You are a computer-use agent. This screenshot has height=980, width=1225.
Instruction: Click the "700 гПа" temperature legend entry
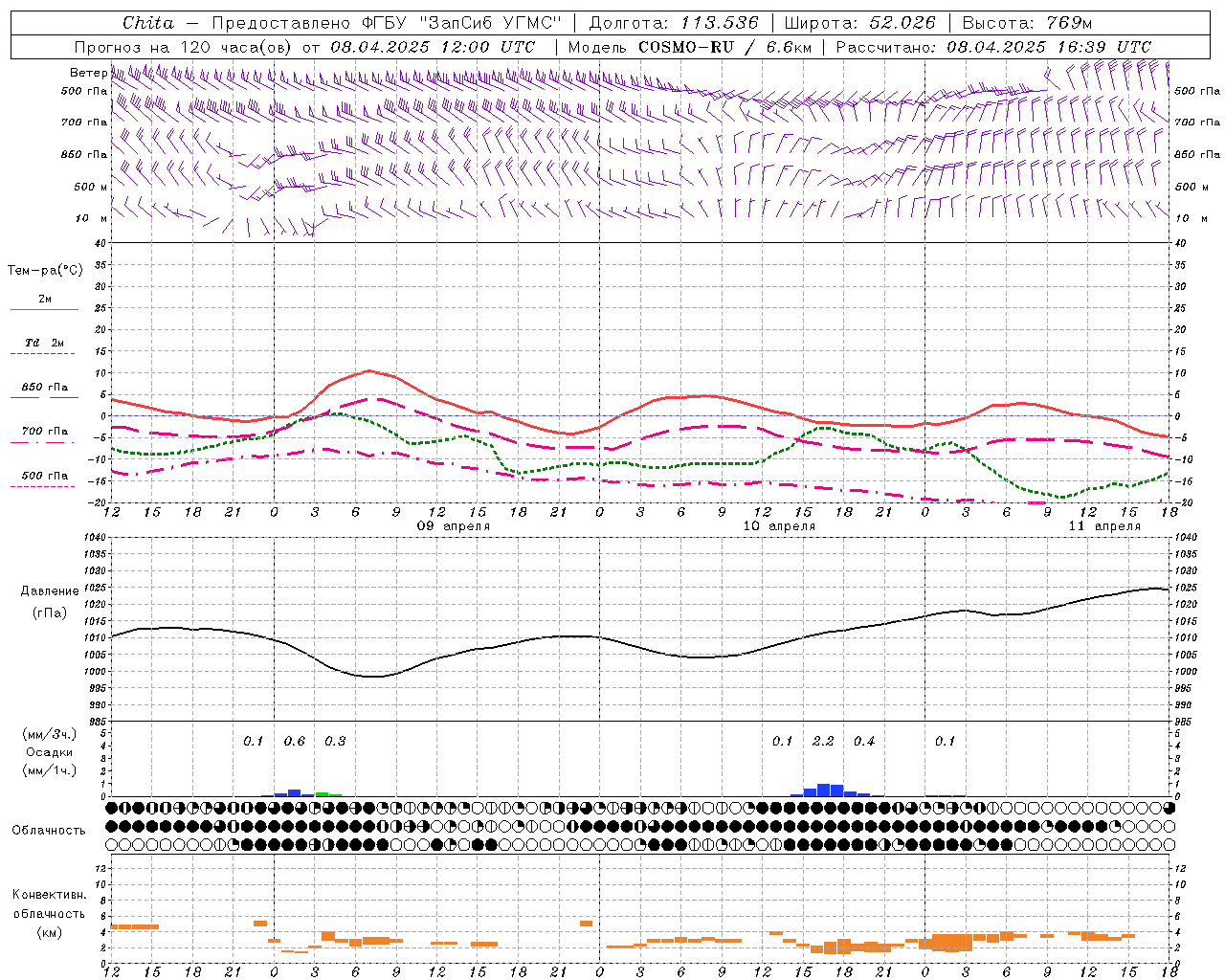point(45,432)
